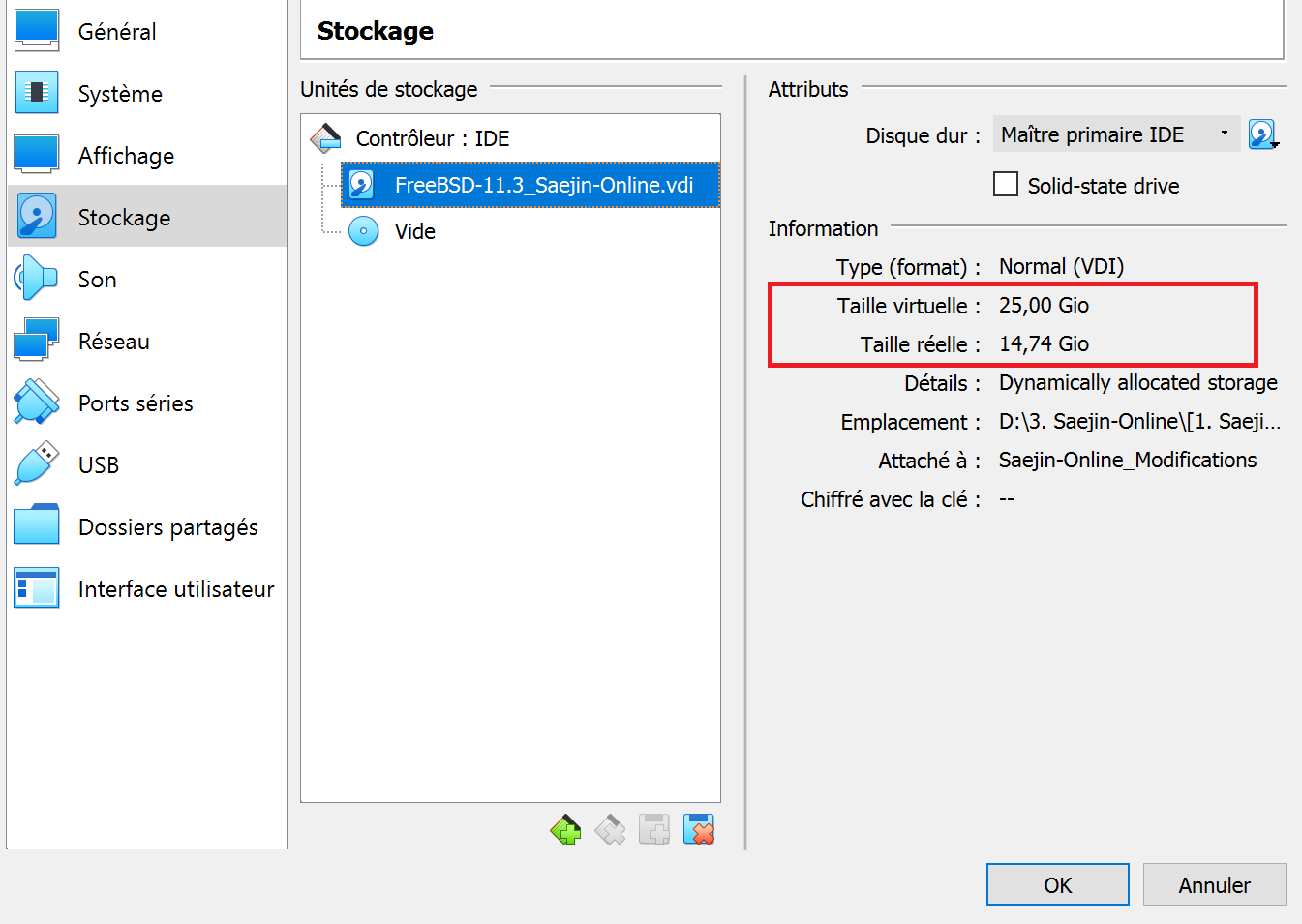The image size is (1302, 924).
Task: Click the Dynamically allocated storage detail
Action: tap(1138, 382)
